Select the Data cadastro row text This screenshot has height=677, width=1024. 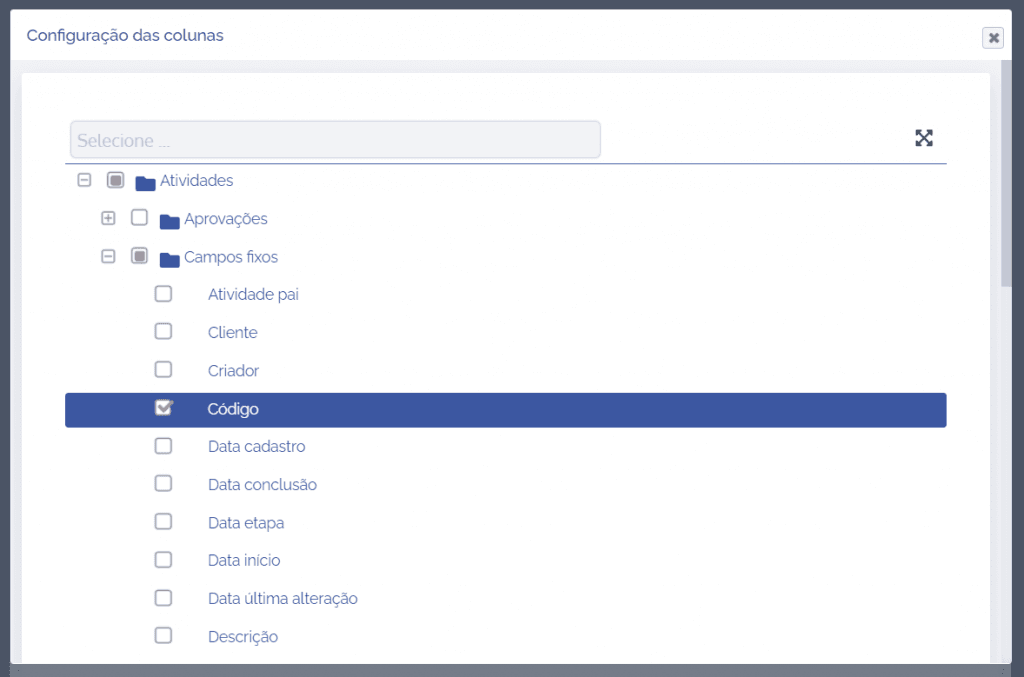click(257, 447)
